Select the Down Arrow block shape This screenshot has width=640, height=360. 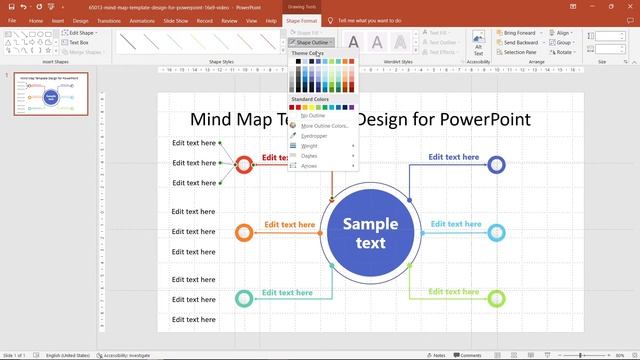pyautogui.click(x=40, y=42)
